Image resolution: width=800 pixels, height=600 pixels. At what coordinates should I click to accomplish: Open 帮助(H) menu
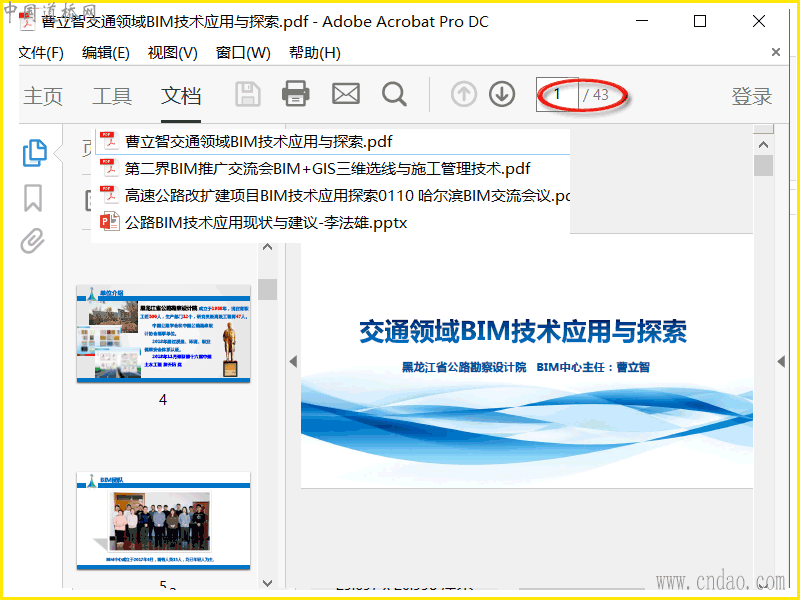315,53
